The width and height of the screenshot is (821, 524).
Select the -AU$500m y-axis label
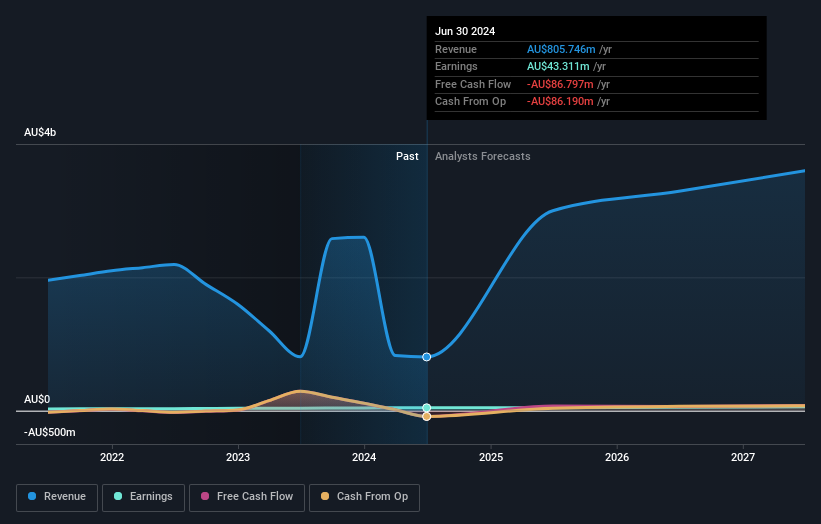tap(49, 432)
